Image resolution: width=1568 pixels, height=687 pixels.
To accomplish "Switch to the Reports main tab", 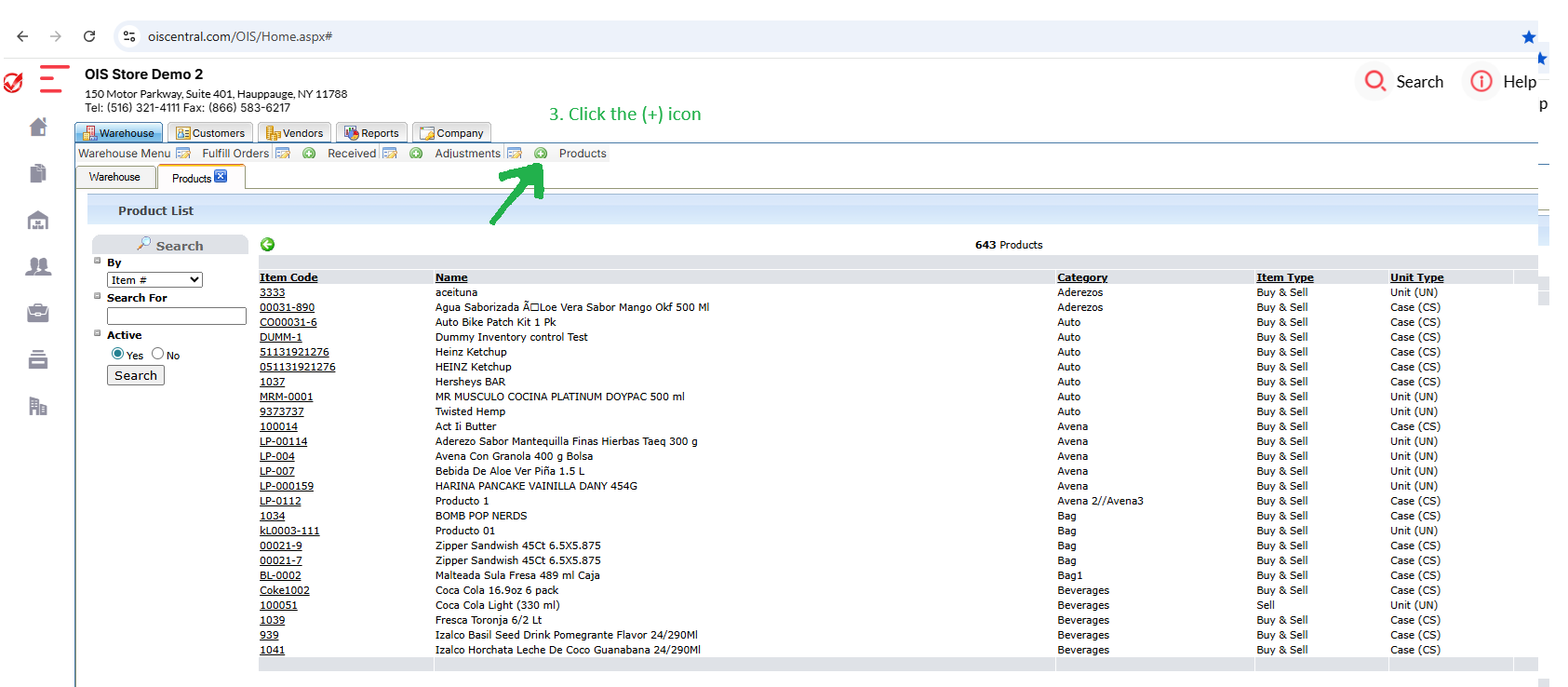I will pos(372,133).
